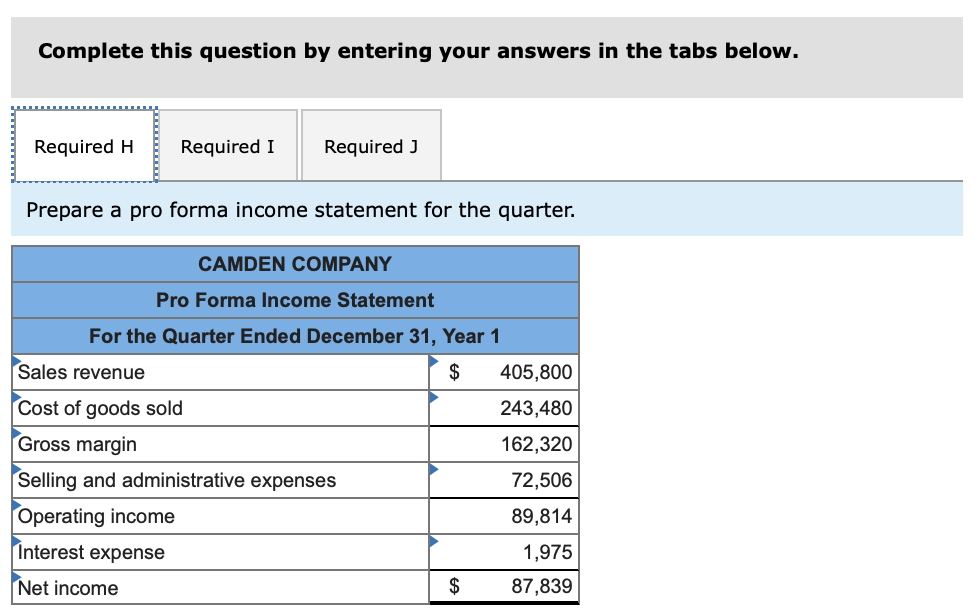Select the Gross margin amount 162,320
Image resolution: width=980 pixels, height=616 pixels.
click(520, 444)
